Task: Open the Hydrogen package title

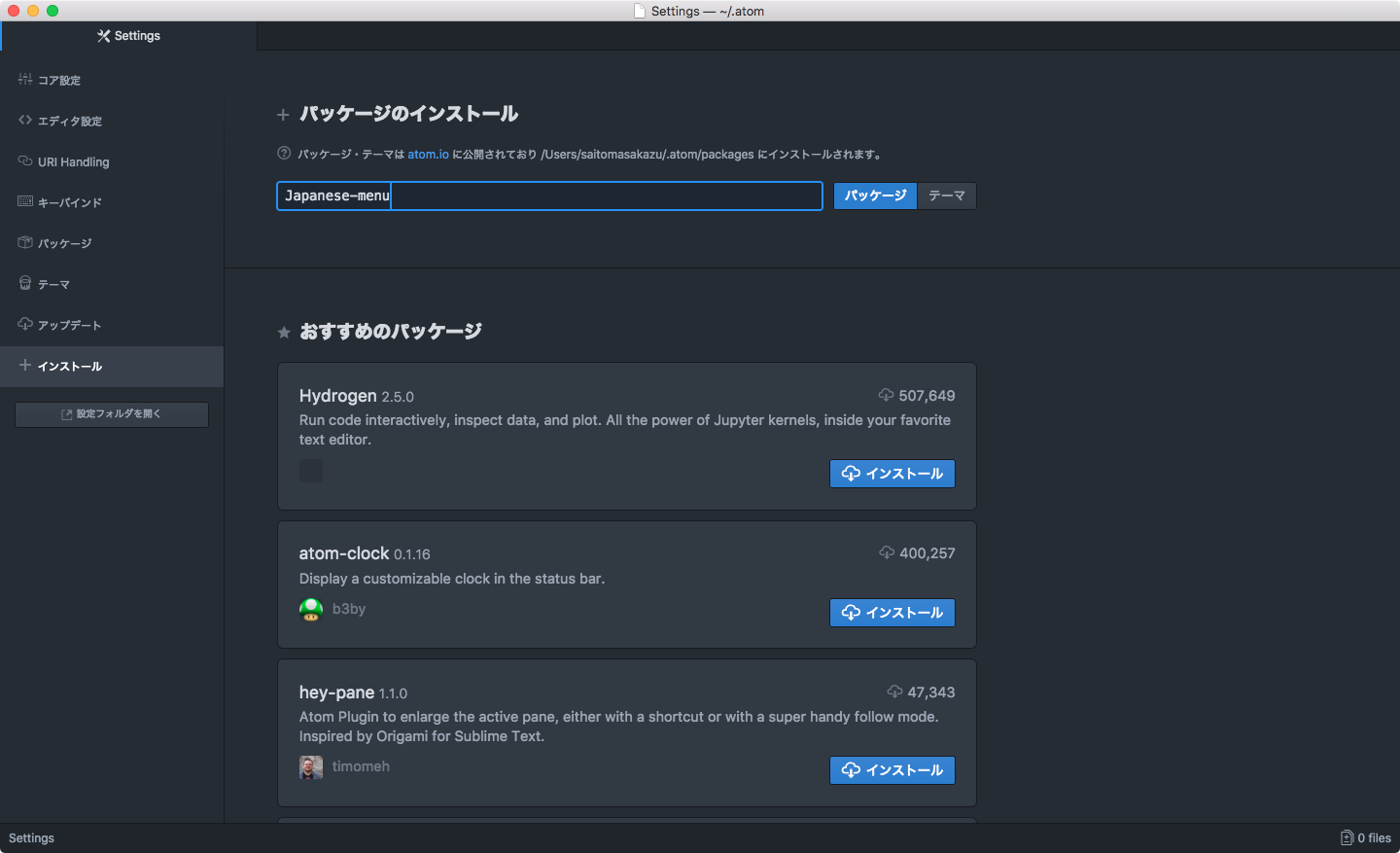Action: click(x=338, y=396)
